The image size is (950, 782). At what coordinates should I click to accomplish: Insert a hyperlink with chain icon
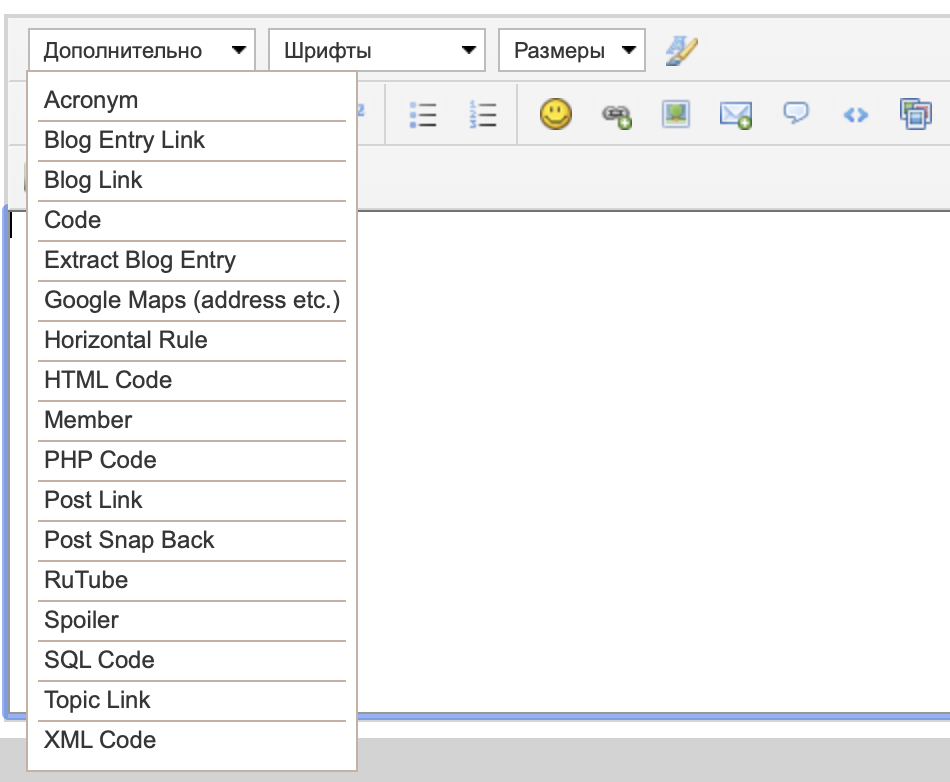pos(617,115)
